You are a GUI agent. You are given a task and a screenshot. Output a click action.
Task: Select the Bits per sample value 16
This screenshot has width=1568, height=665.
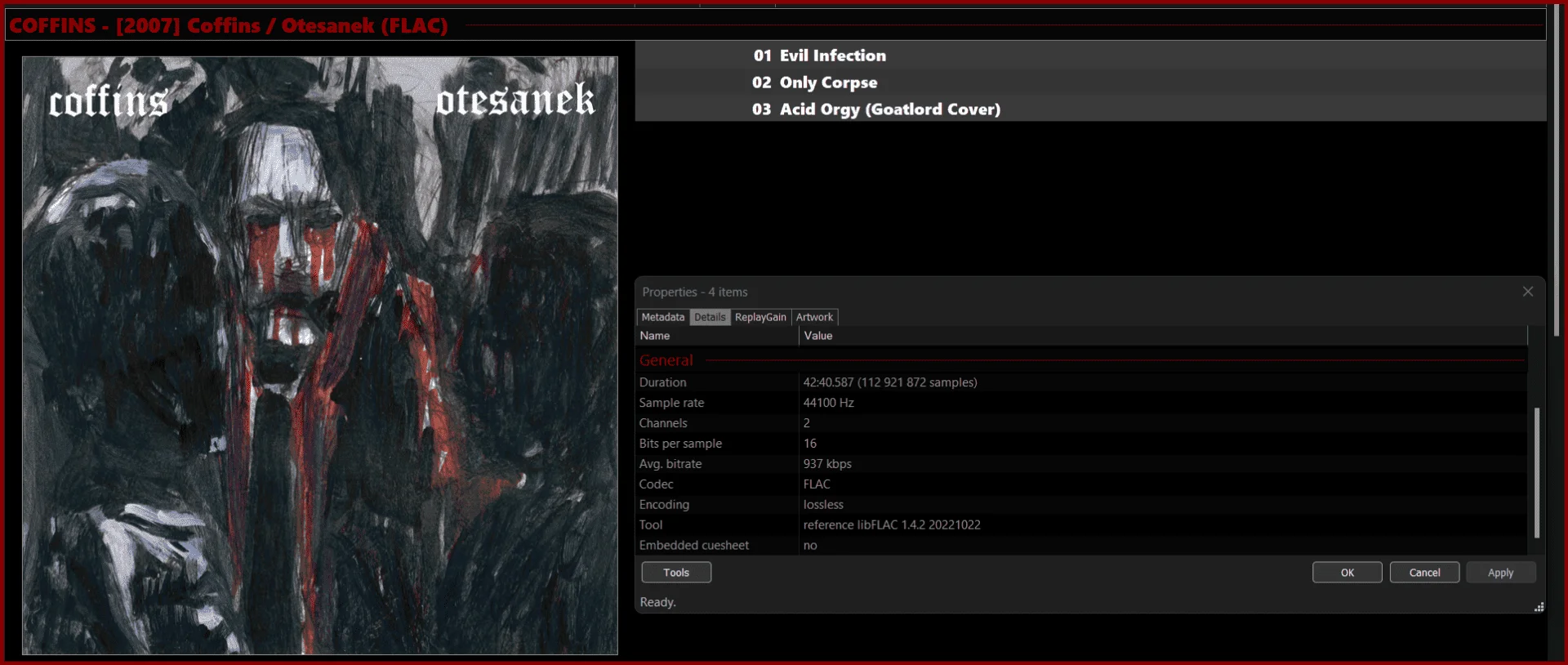pos(809,444)
